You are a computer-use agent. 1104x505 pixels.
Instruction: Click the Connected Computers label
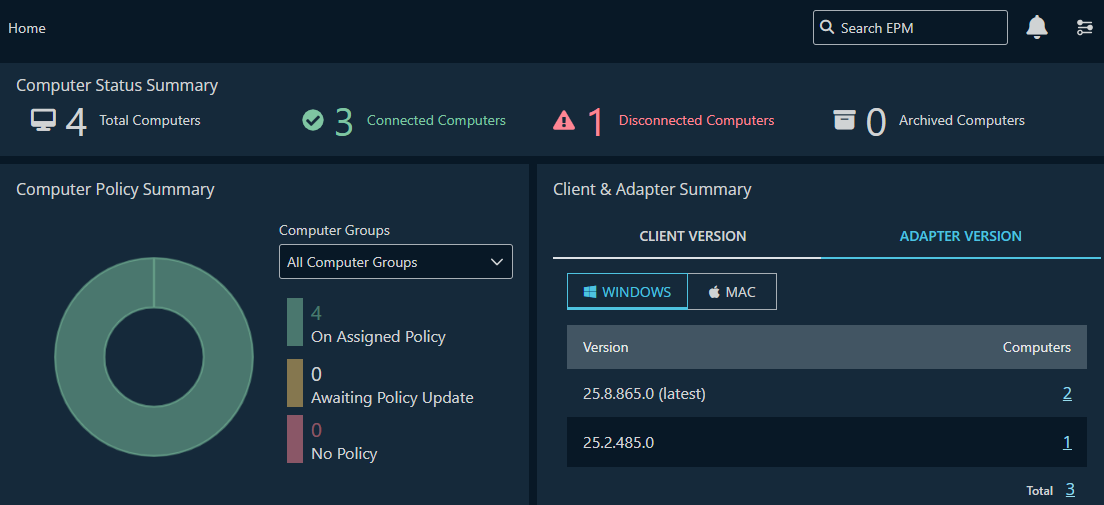pos(436,120)
